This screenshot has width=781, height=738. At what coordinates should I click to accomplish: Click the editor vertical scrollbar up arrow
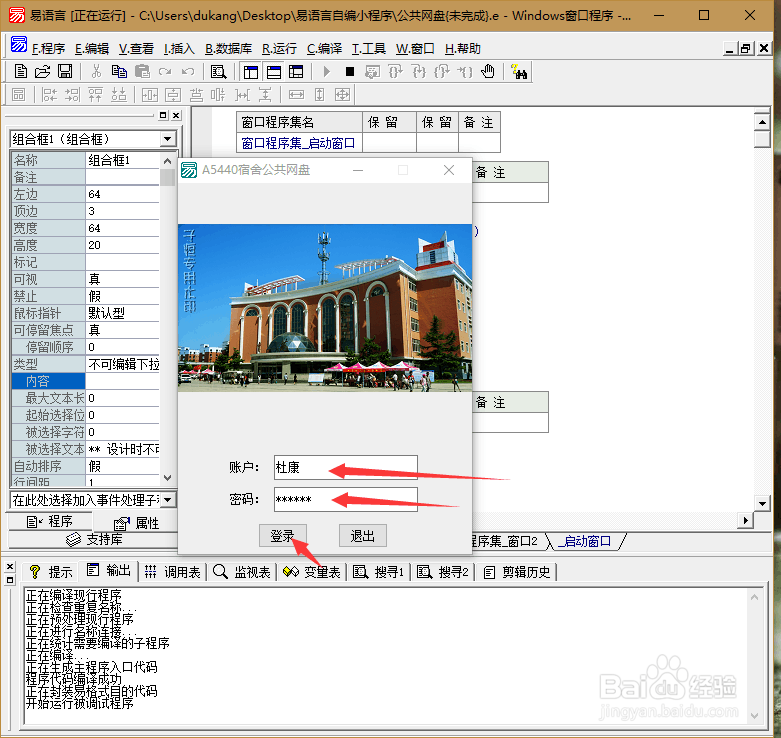pos(762,122)
